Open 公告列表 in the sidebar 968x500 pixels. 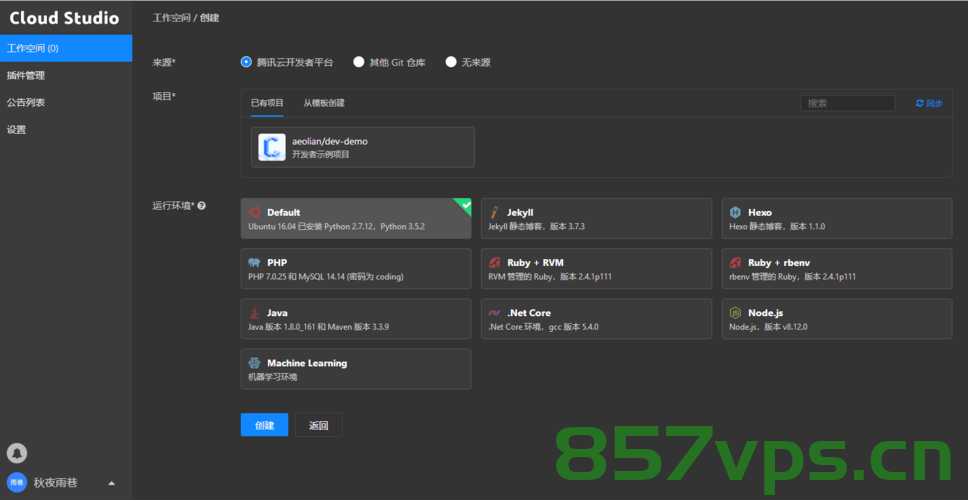coord(66,102)
